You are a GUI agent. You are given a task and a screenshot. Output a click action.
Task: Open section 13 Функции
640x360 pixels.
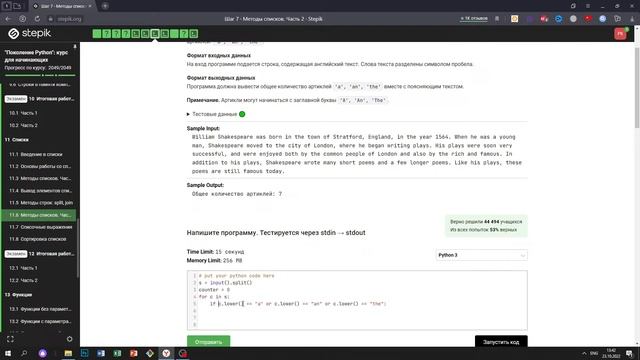[x=18, y=295]
